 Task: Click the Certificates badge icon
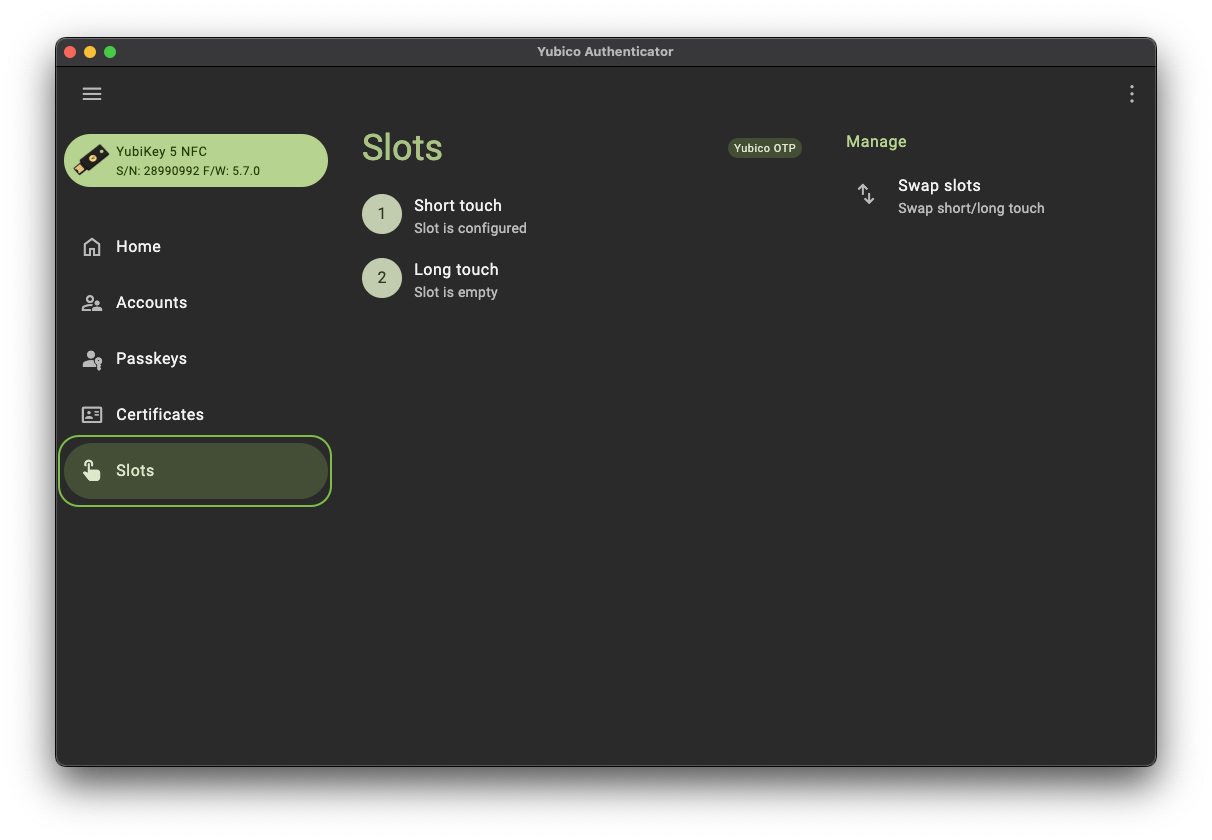coord(92,415)
